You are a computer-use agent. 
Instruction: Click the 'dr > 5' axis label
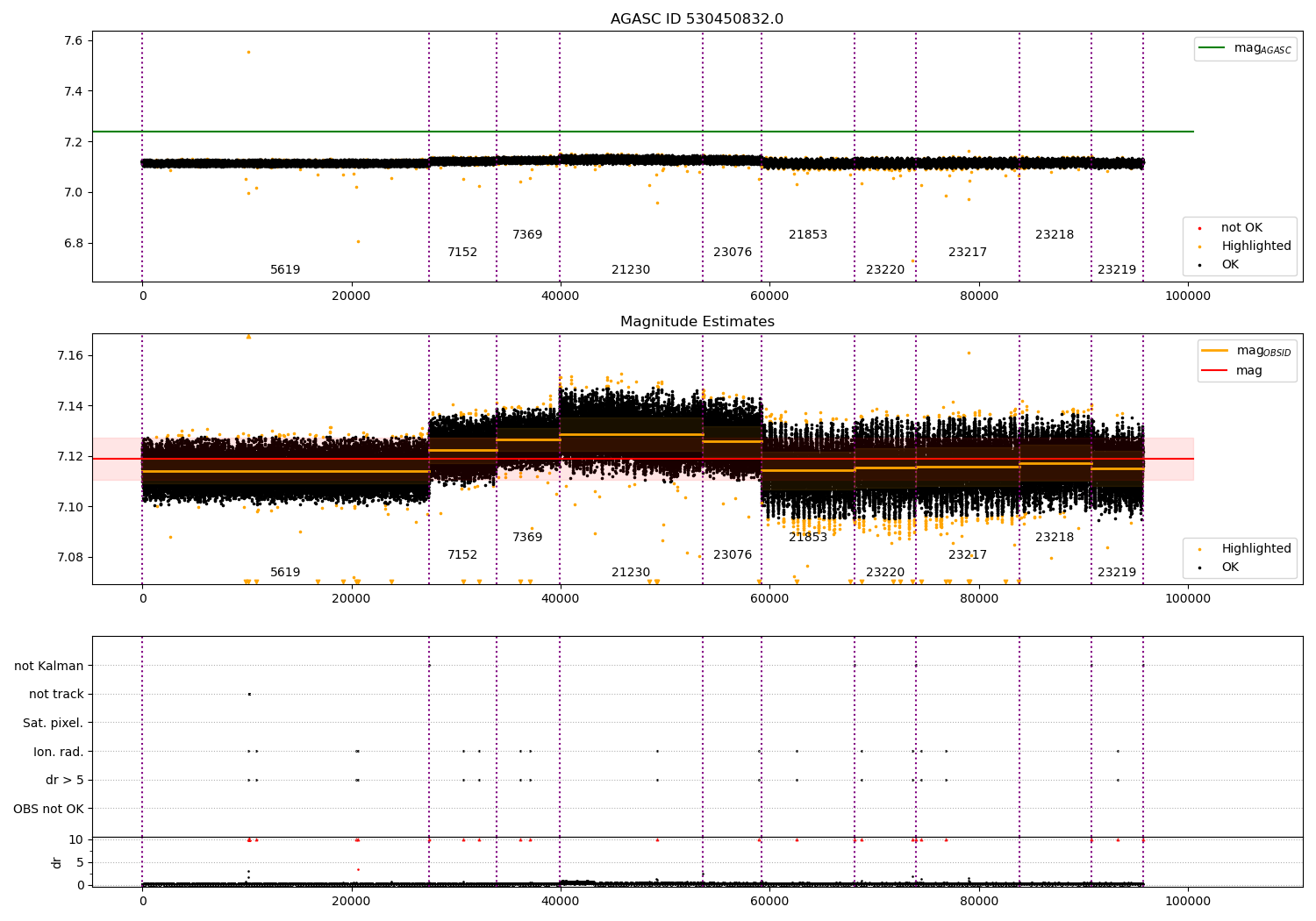coord(65,781)
